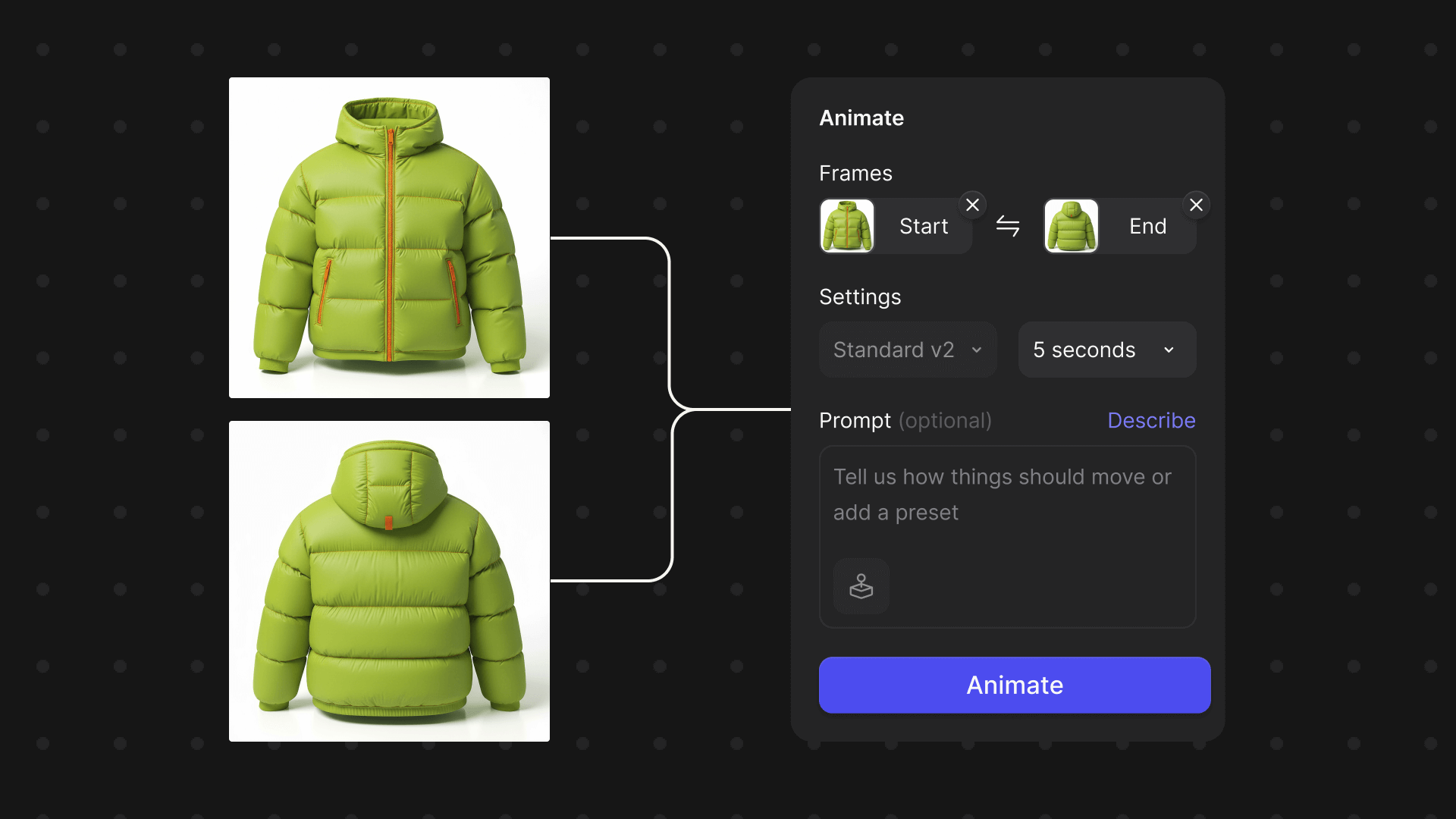Click the End frame label
Image resolution: width=1456 pixels, height=819 pixels.
[1147, 226]
